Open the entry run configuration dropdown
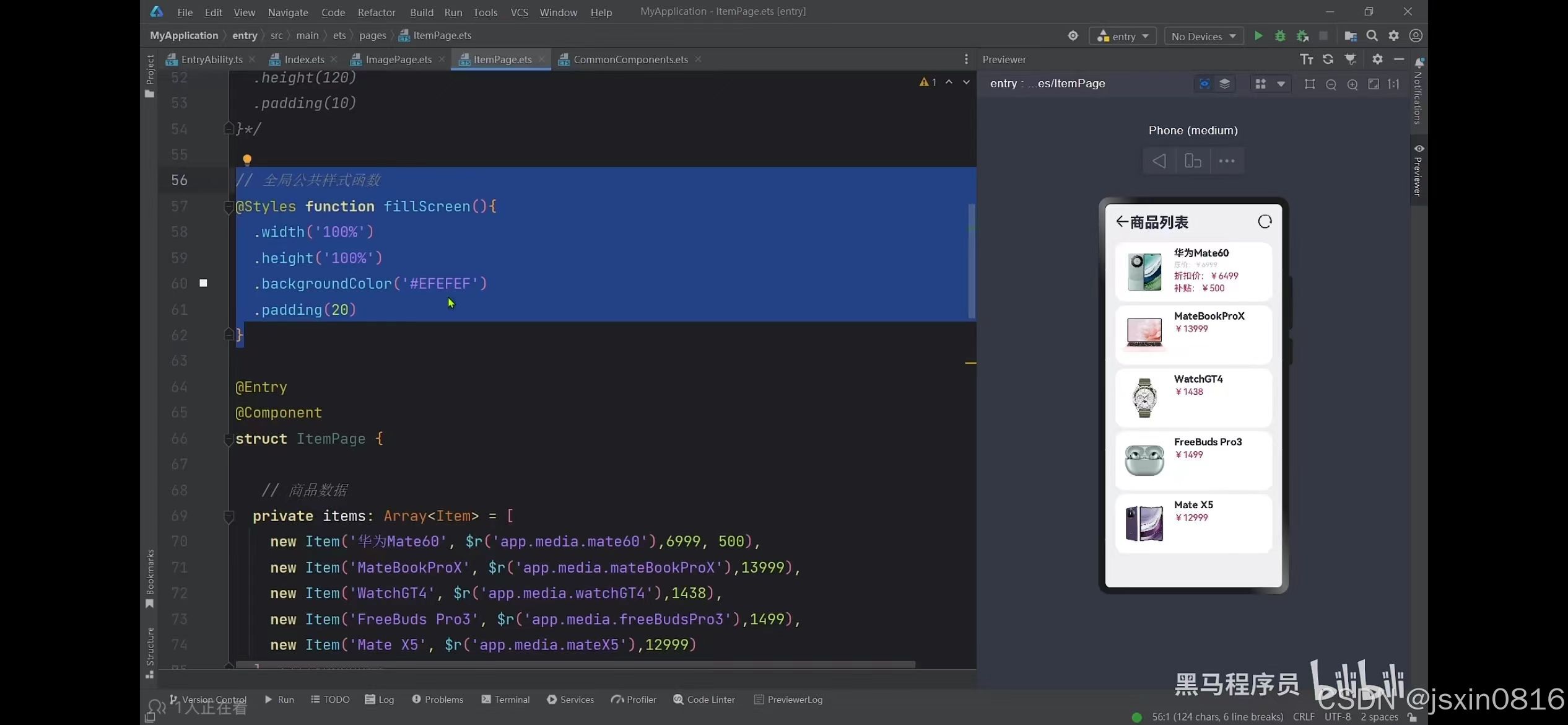Image resolution: width=1568 pixels, height=725 pixels. pyautogui.click(x=1123, y=37)
